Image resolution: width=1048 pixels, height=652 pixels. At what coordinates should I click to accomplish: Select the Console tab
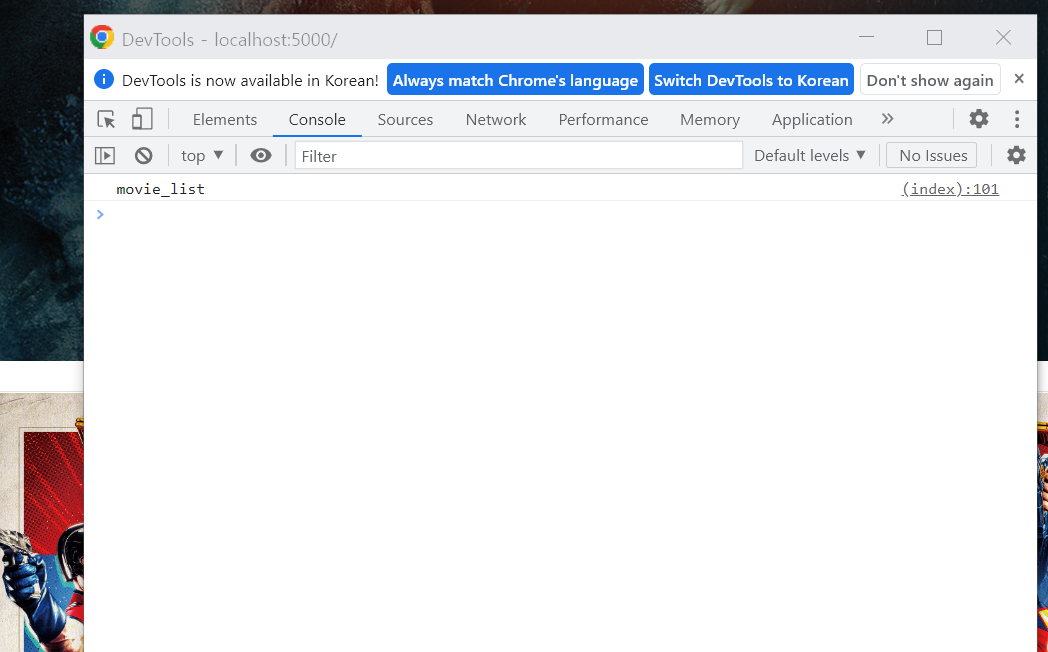click(317, 120)
